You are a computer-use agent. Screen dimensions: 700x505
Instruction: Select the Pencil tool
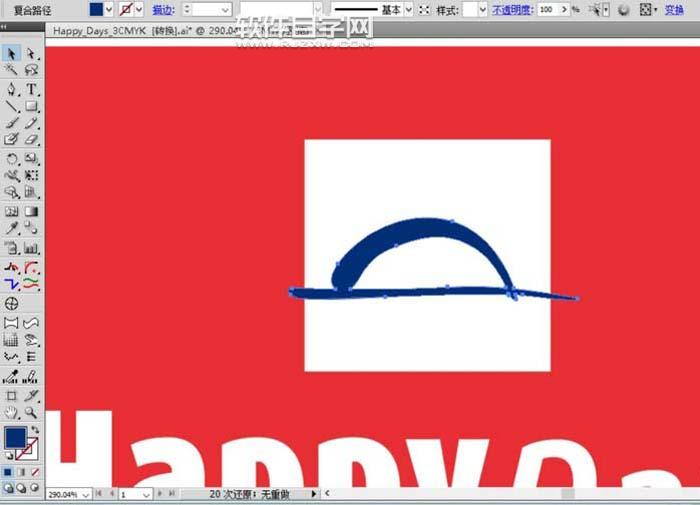click(31, 123)
